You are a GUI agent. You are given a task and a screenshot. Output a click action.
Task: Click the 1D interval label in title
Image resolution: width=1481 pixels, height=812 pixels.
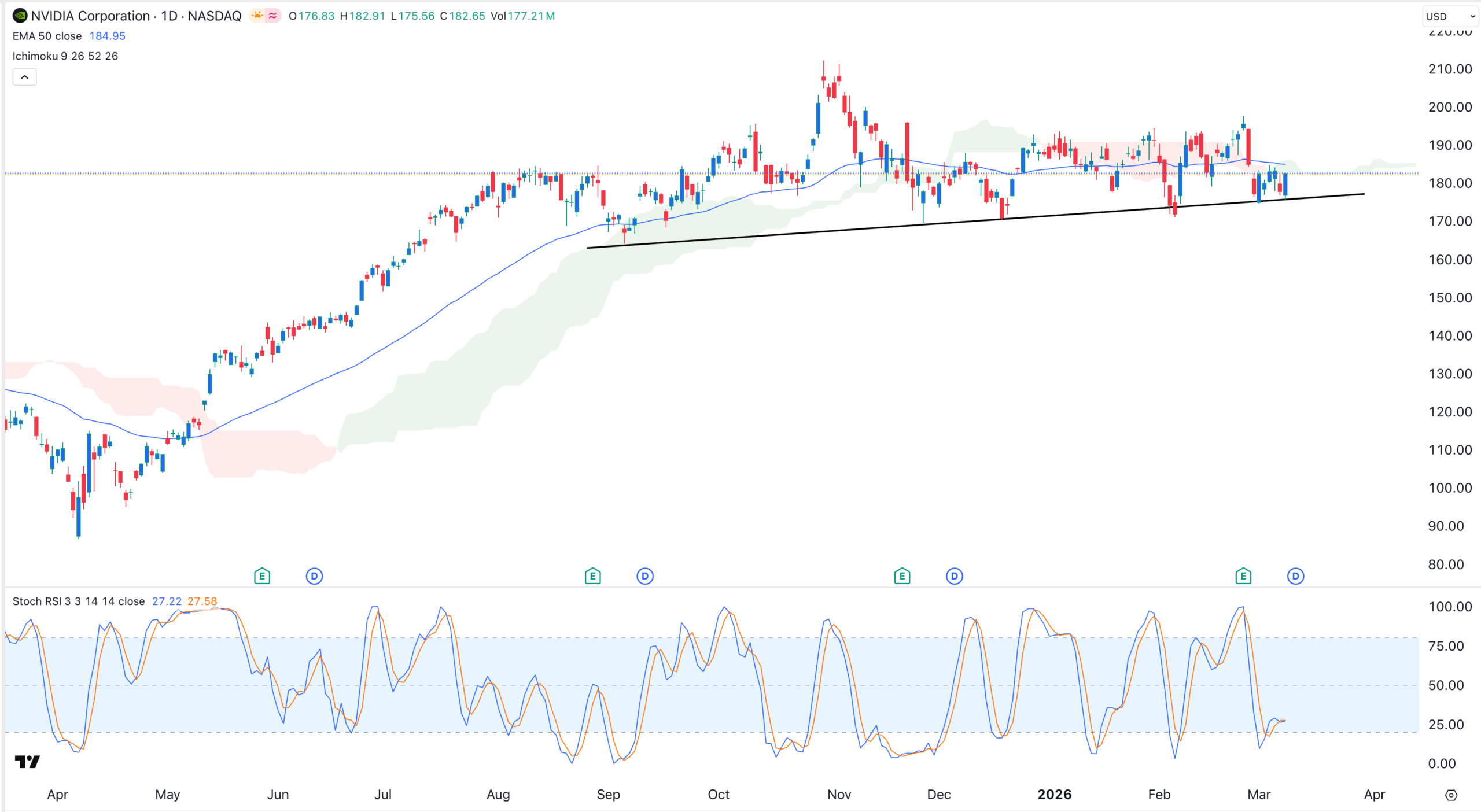click(170, 16)
